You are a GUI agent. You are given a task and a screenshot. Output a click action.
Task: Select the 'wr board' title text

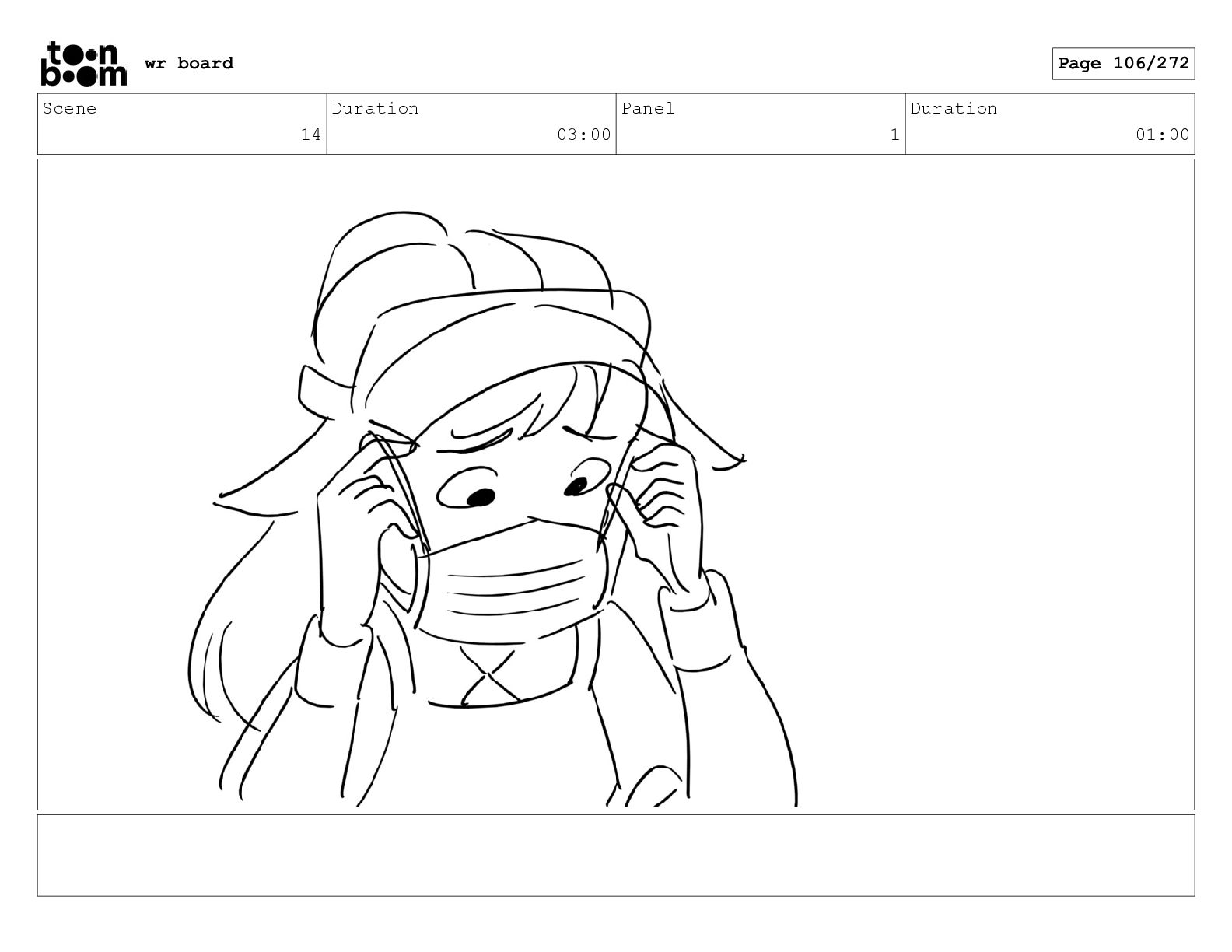coord(189,63)
